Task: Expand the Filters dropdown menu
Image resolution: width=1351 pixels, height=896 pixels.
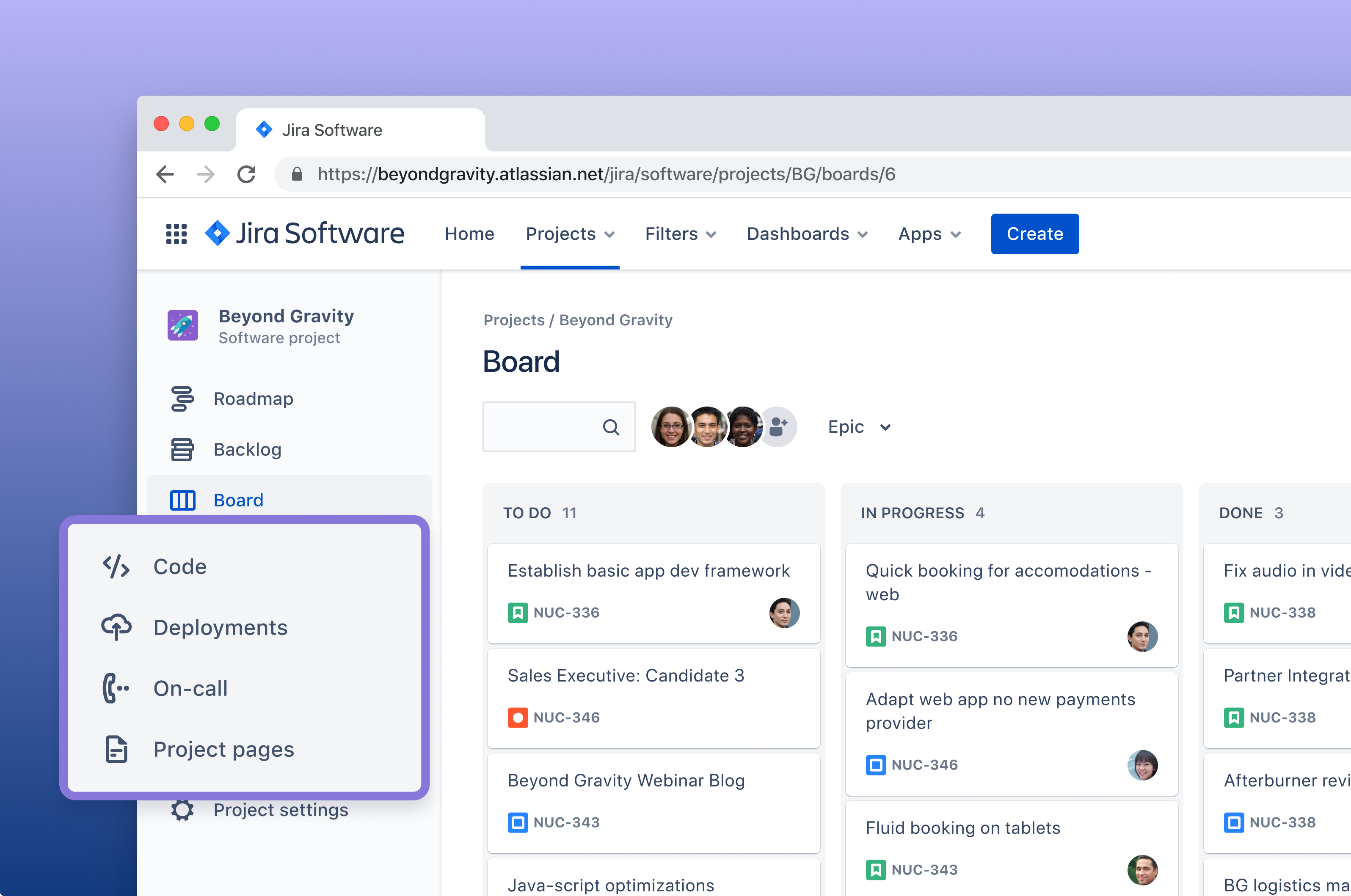Action: [680, 234]
